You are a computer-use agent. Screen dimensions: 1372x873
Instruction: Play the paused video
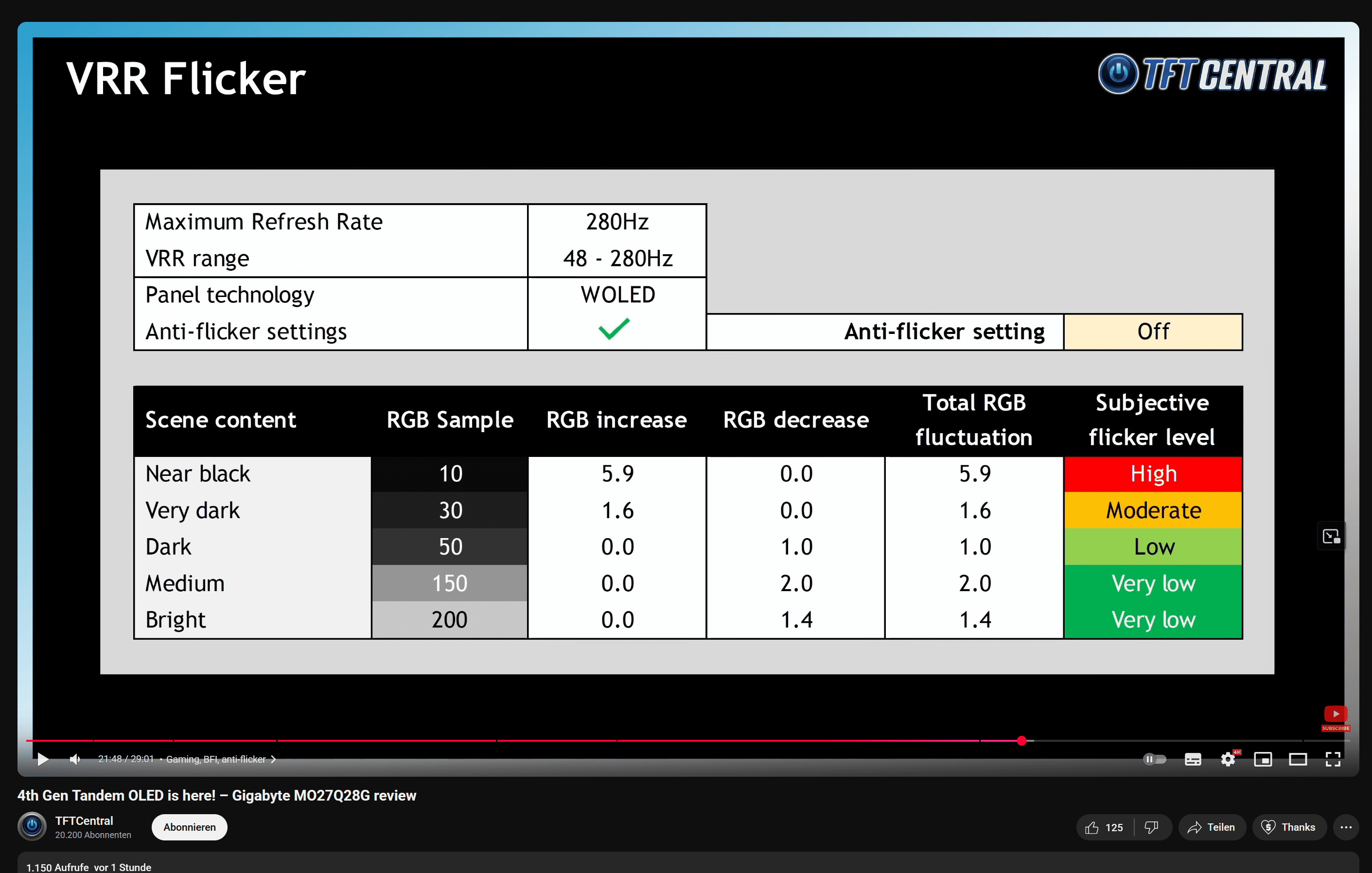pyautogui.click(x=43, y=759)
